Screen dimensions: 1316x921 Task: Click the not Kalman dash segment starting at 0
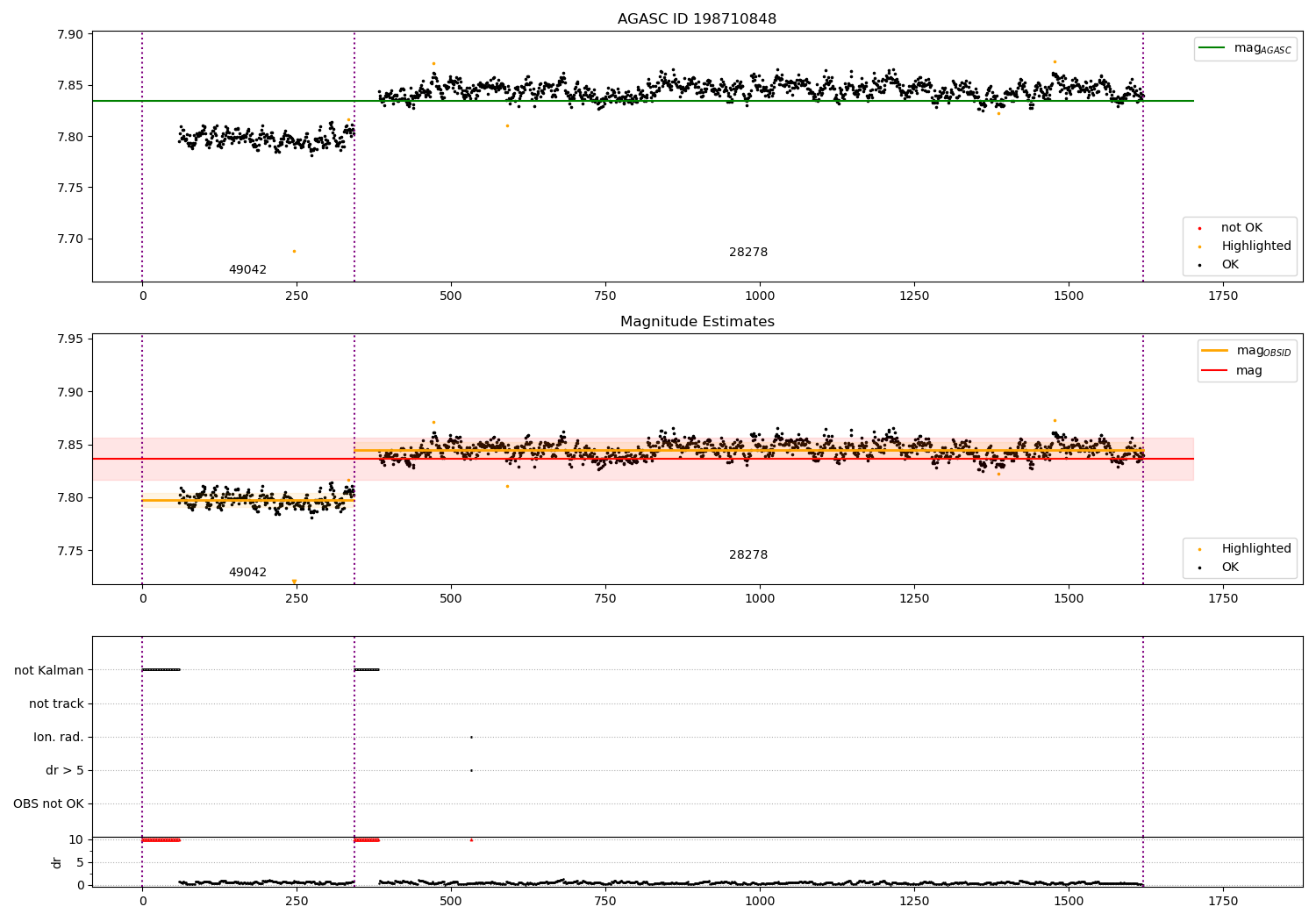161,669
